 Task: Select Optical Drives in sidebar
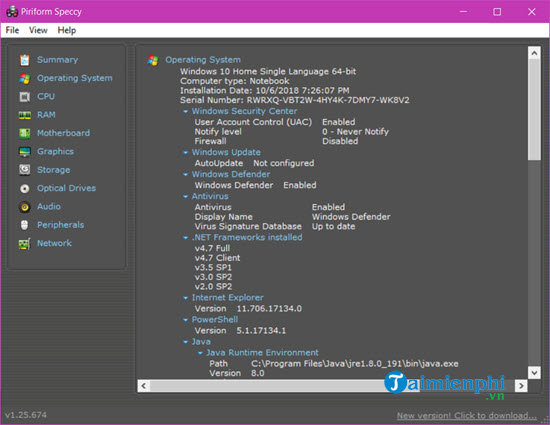pyautogui.click(x=66, y=188)
